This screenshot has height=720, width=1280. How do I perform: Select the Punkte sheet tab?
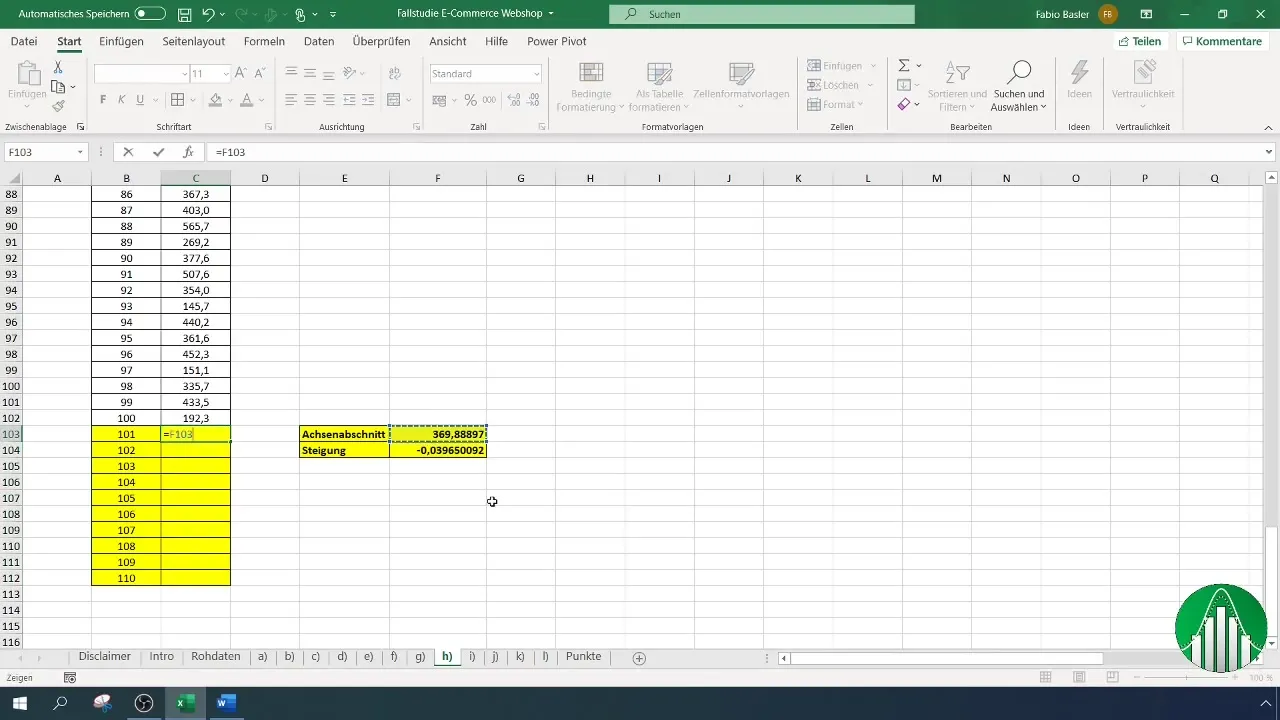(x=584, y=657)
